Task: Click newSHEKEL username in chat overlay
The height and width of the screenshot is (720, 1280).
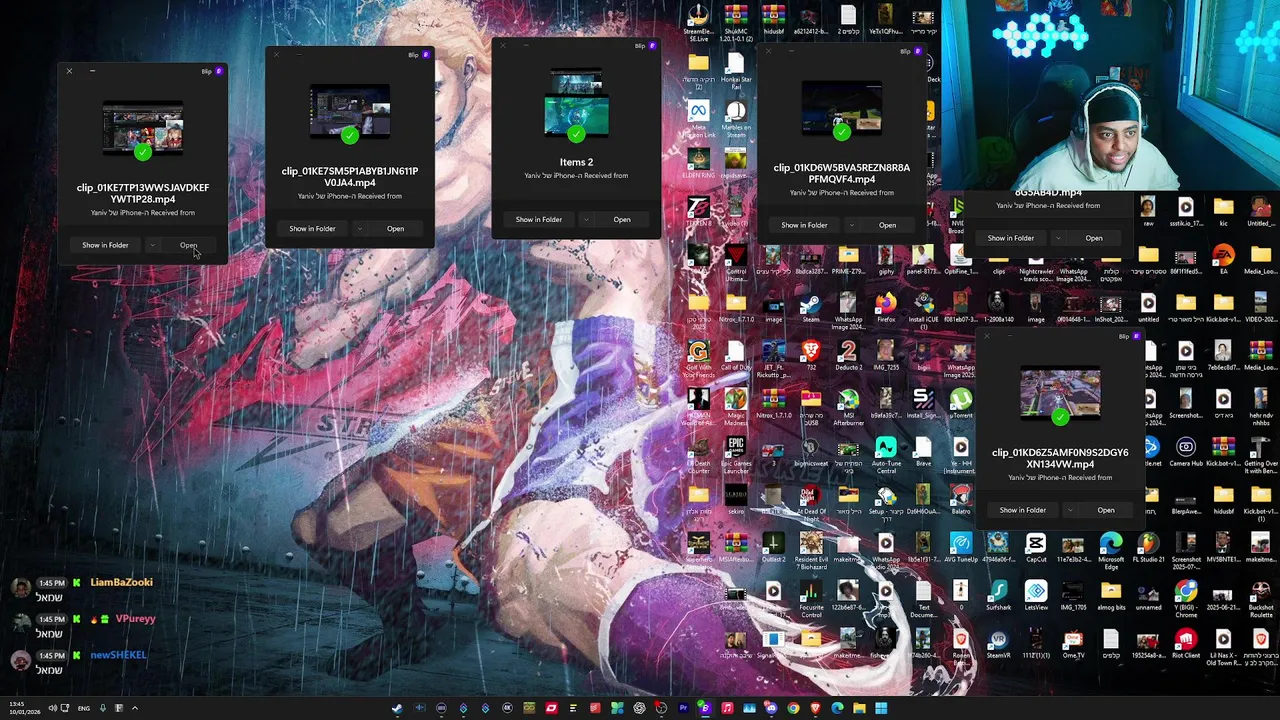Action: pyautogui.click(x=118, y=655)
